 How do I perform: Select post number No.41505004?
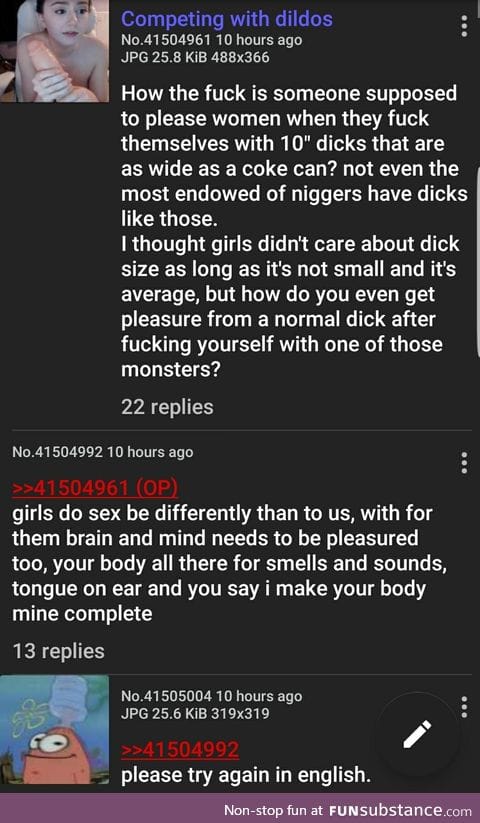[x=166, y=697]
